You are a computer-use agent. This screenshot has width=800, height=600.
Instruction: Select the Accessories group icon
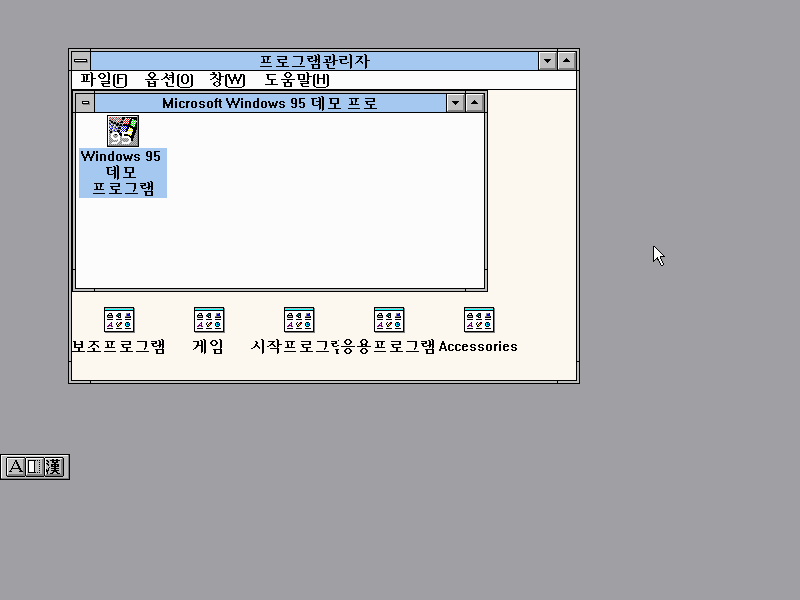tap(479, 320)
